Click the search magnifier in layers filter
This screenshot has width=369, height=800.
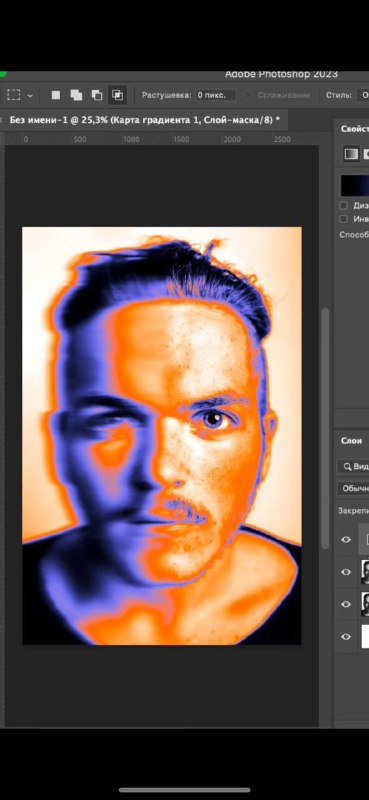point(347,466)
